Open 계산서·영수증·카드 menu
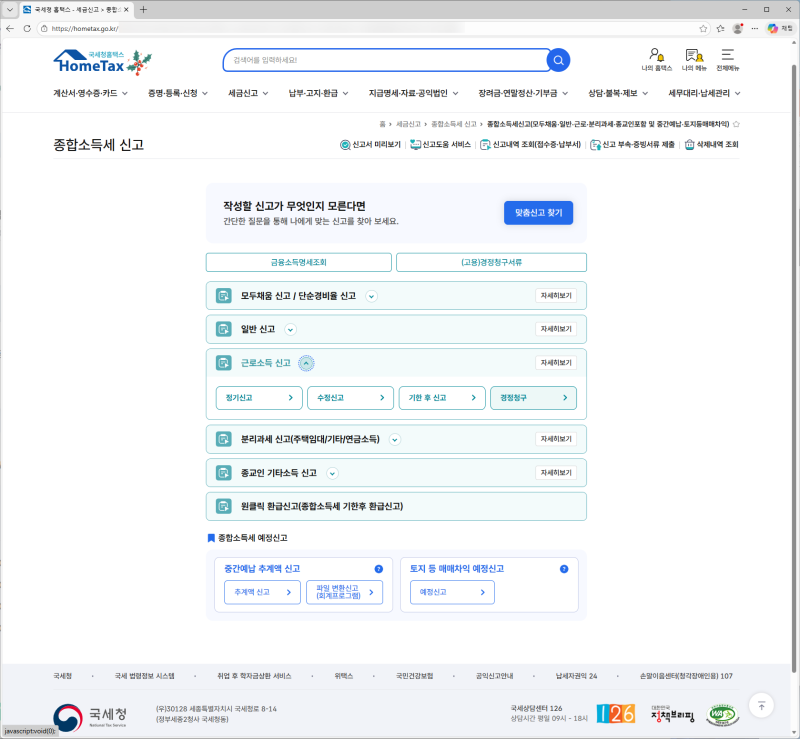 point(90,93)
